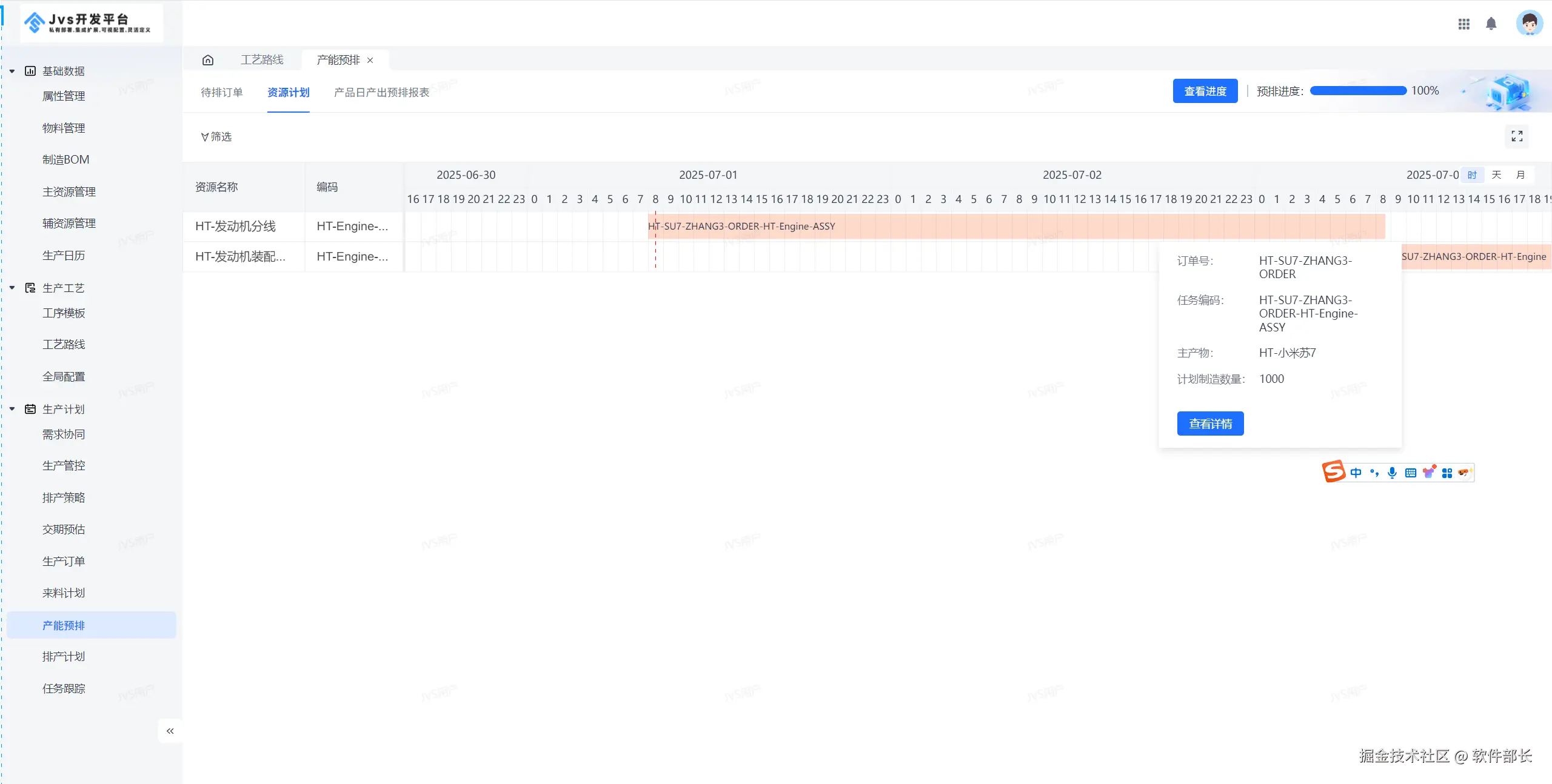Switch Gantt scale to 时 (hour)
1552x784 pixels.
(1472, 175)
